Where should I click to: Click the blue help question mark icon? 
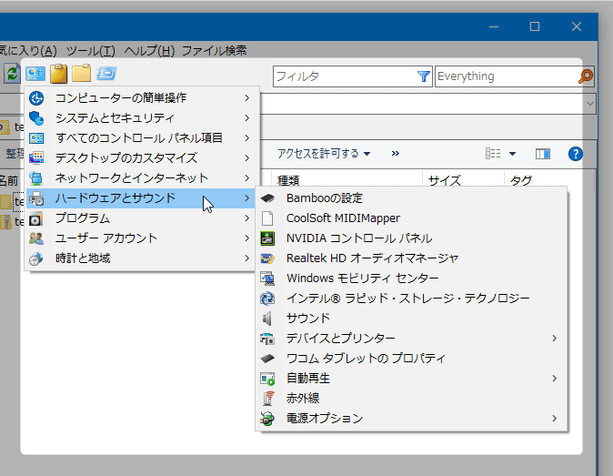click(575, 154)
